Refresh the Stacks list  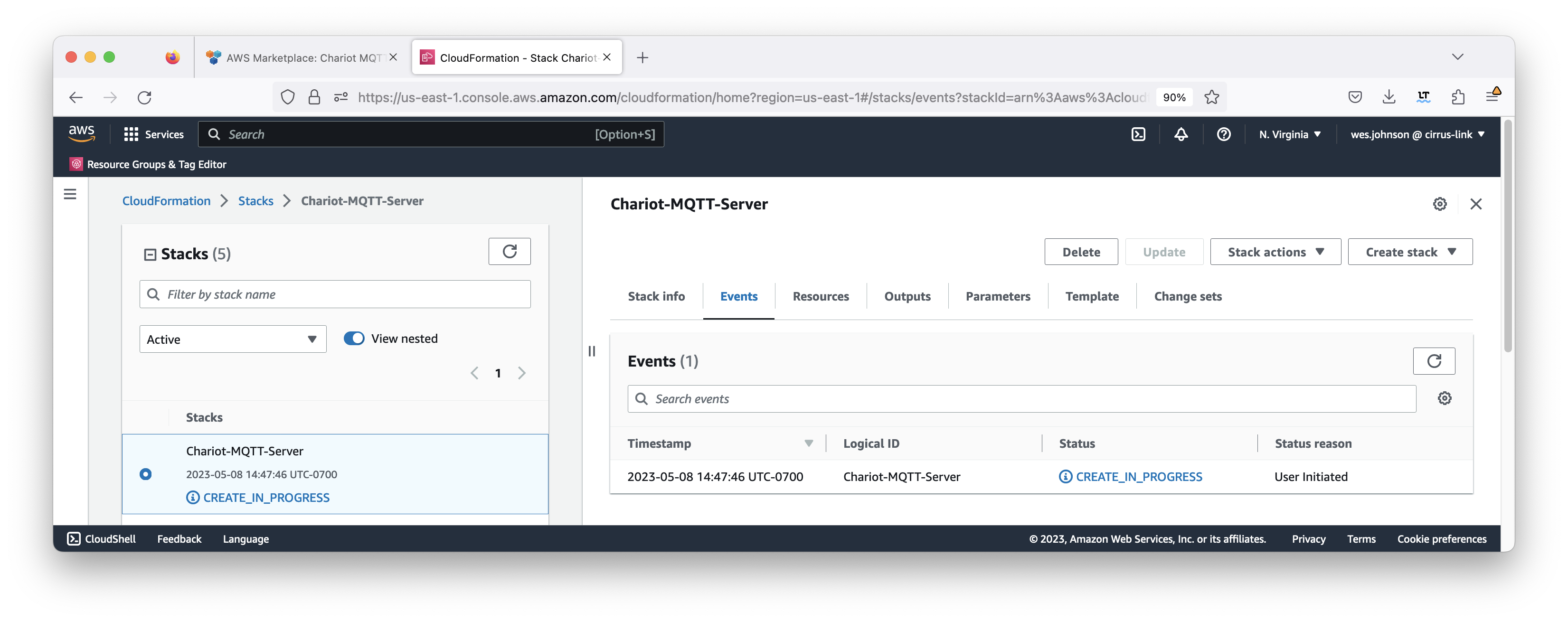pos(510,251)
